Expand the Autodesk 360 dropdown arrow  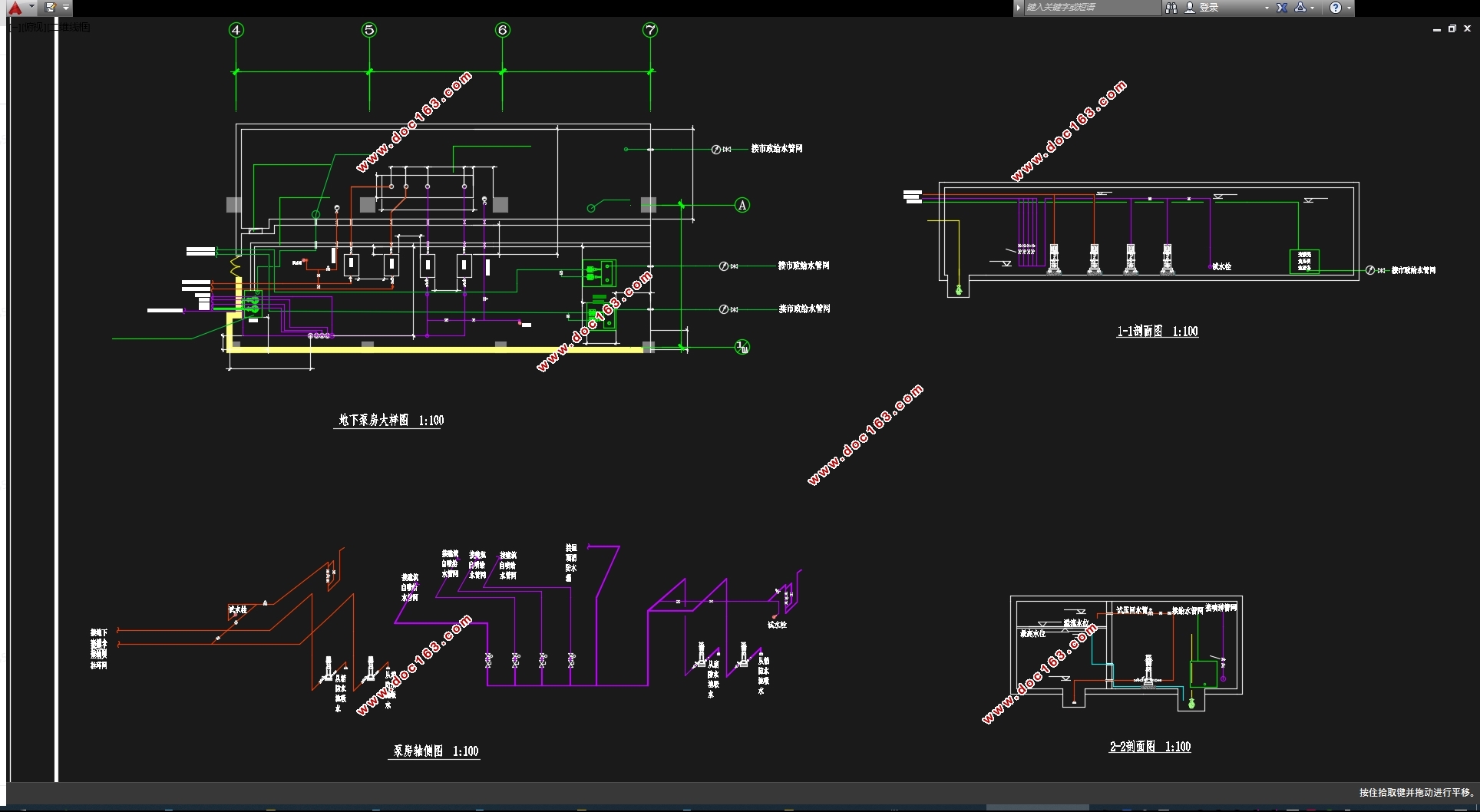(1313, 8)
